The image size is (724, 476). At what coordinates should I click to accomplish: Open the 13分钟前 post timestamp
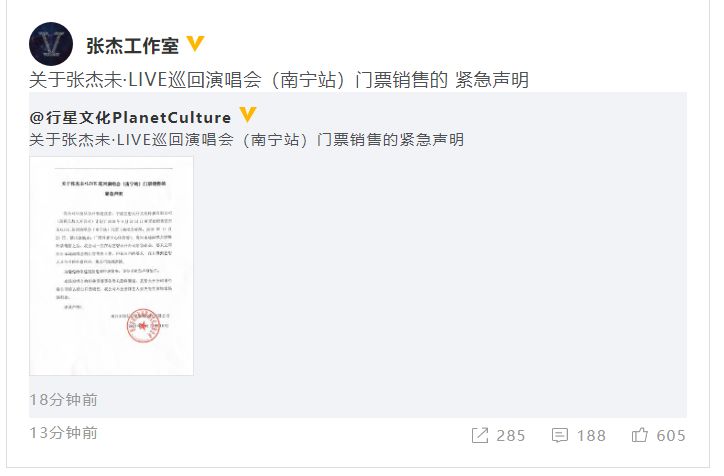click(x=64, y=433)
